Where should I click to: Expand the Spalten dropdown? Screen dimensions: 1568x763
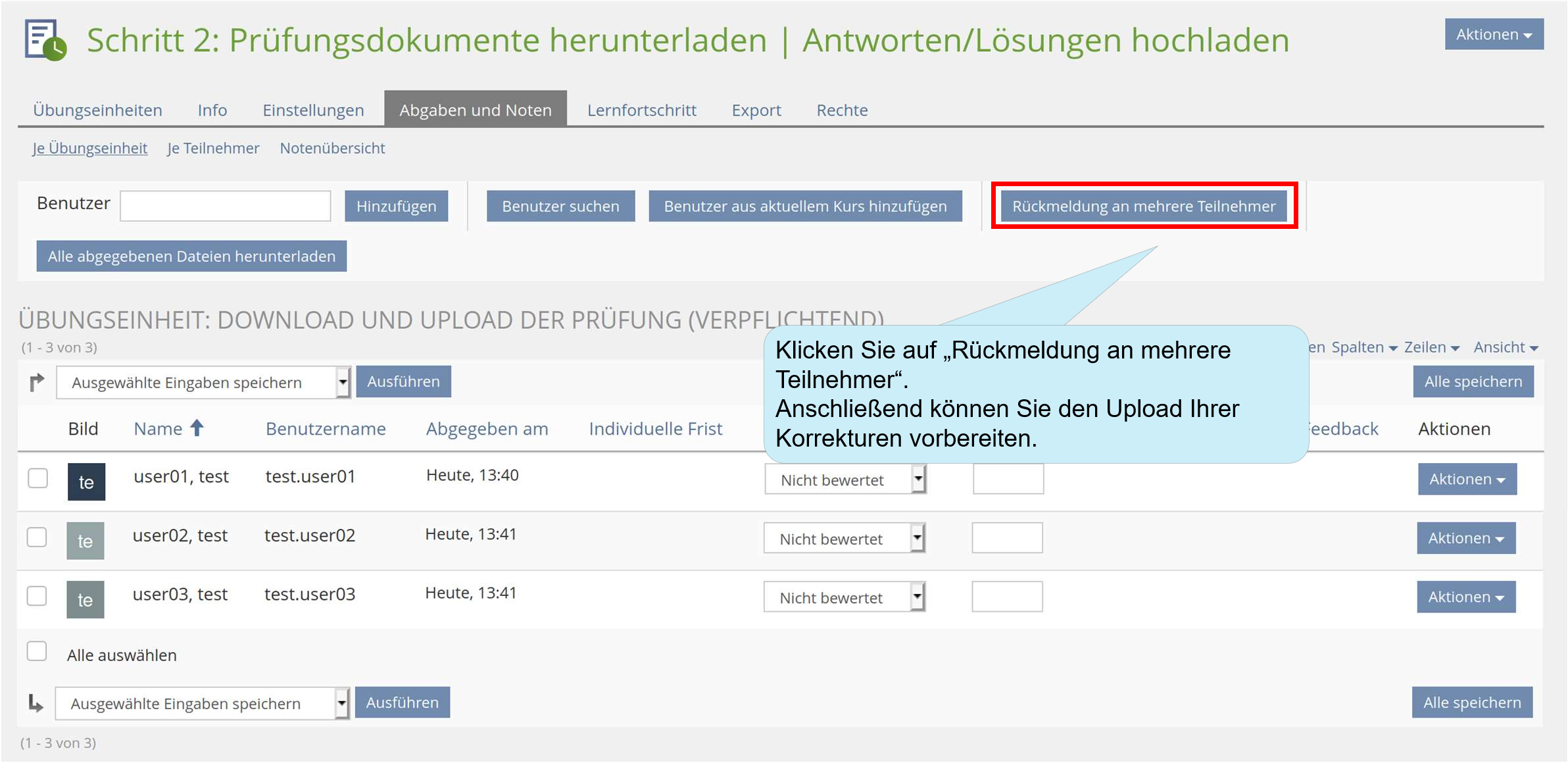(1364, 347)
